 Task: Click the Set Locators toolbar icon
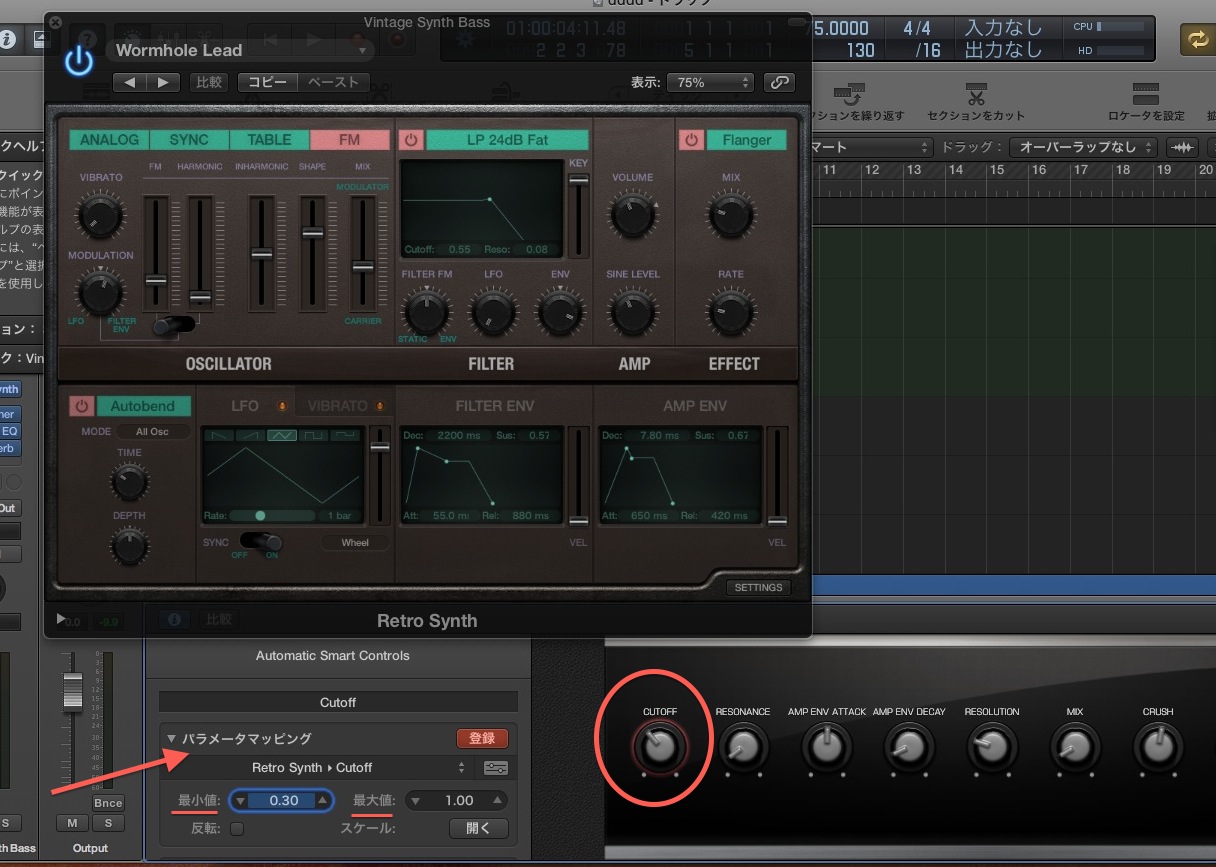[1146, 95]
